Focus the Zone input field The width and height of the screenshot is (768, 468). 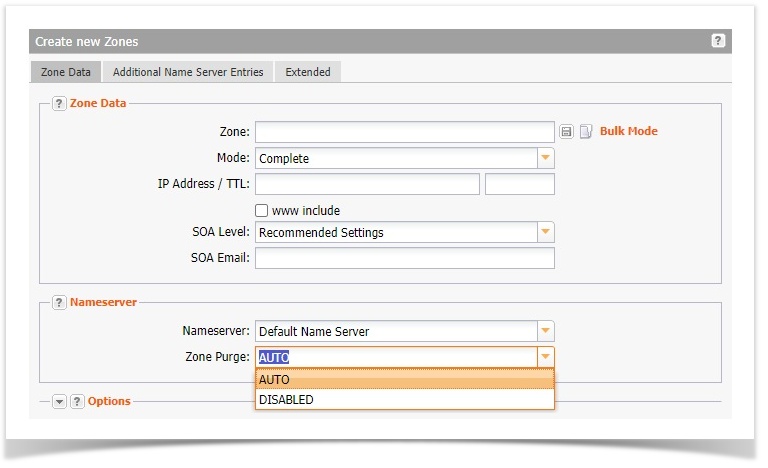405,132
